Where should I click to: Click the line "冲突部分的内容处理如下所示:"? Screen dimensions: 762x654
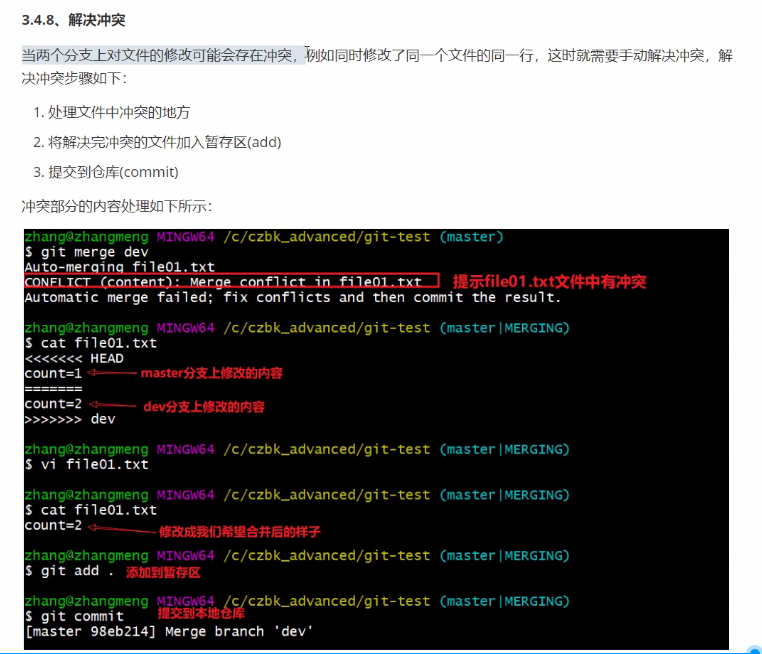(x=117, y=206)
